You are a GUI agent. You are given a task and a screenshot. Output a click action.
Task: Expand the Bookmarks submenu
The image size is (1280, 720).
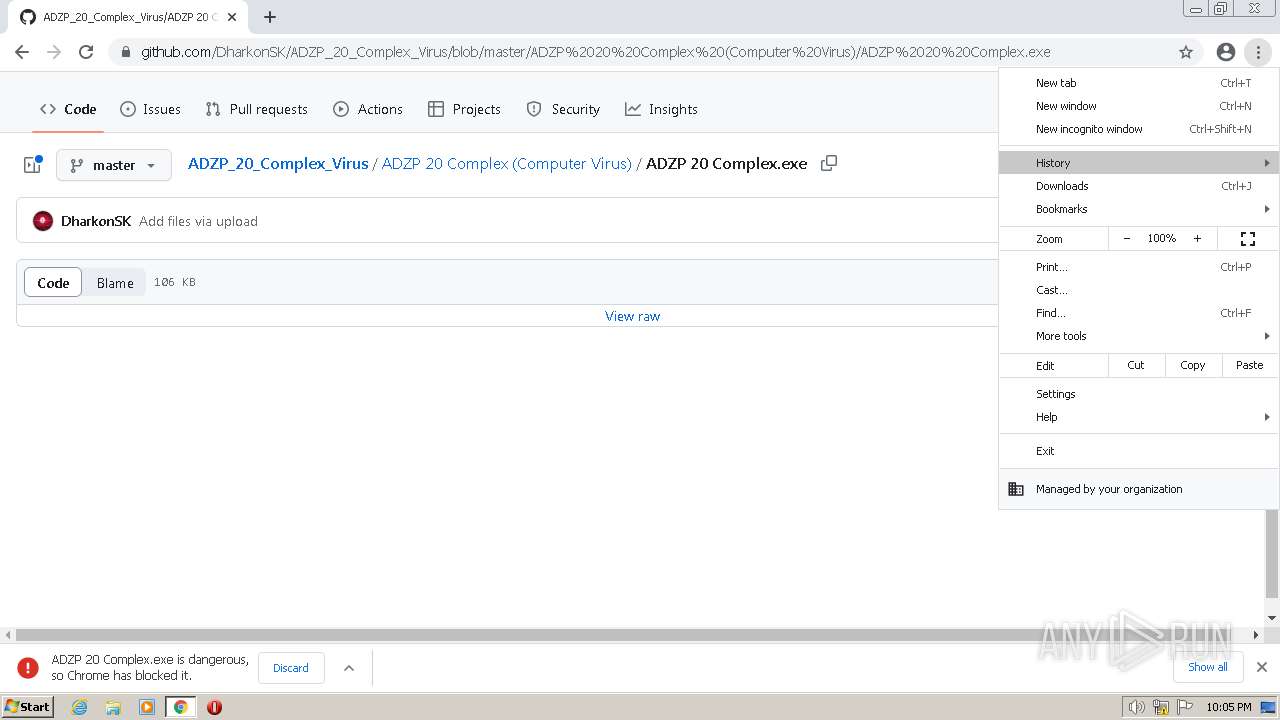coord(1139,209)
